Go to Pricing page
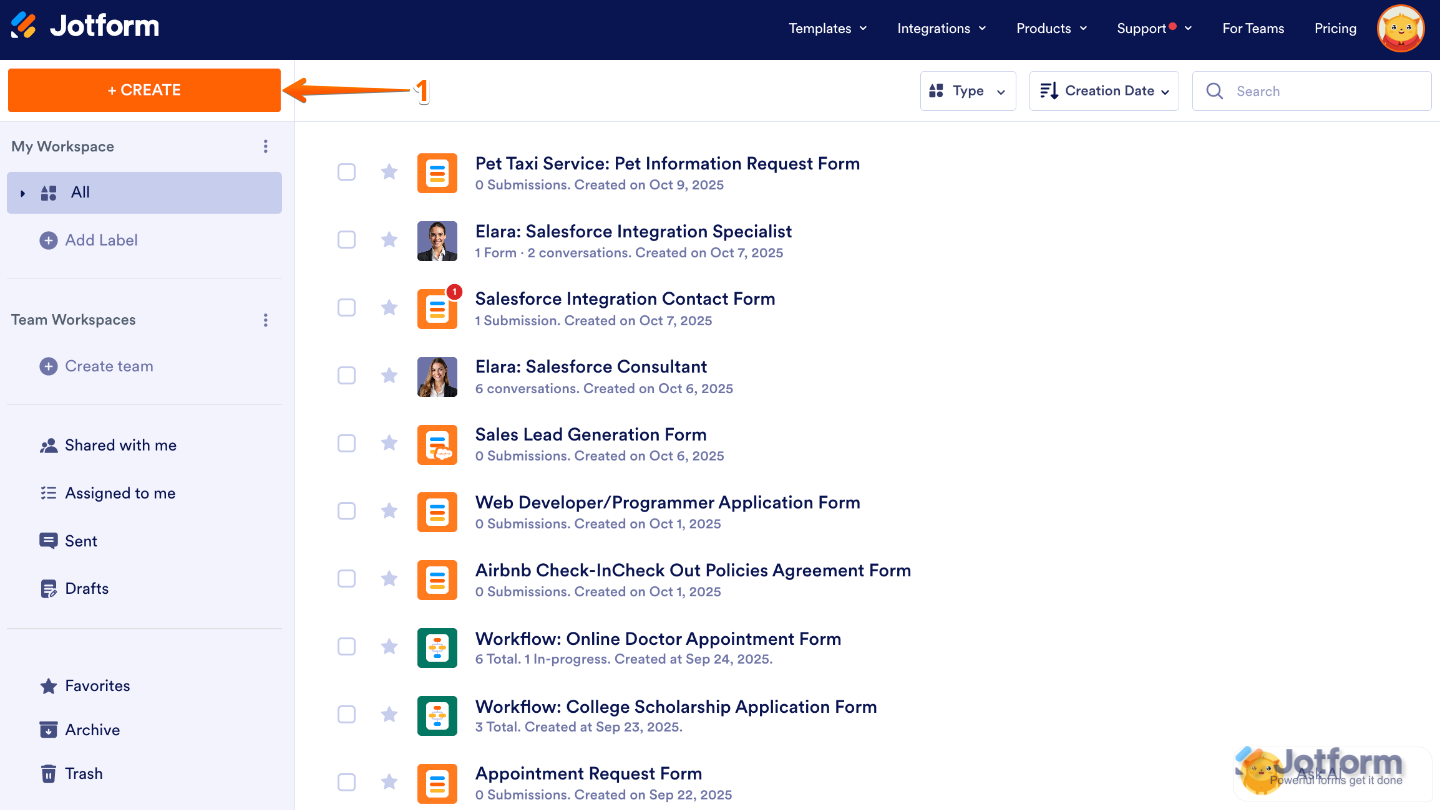1440x810 pixels. (x=1335, y=28)
